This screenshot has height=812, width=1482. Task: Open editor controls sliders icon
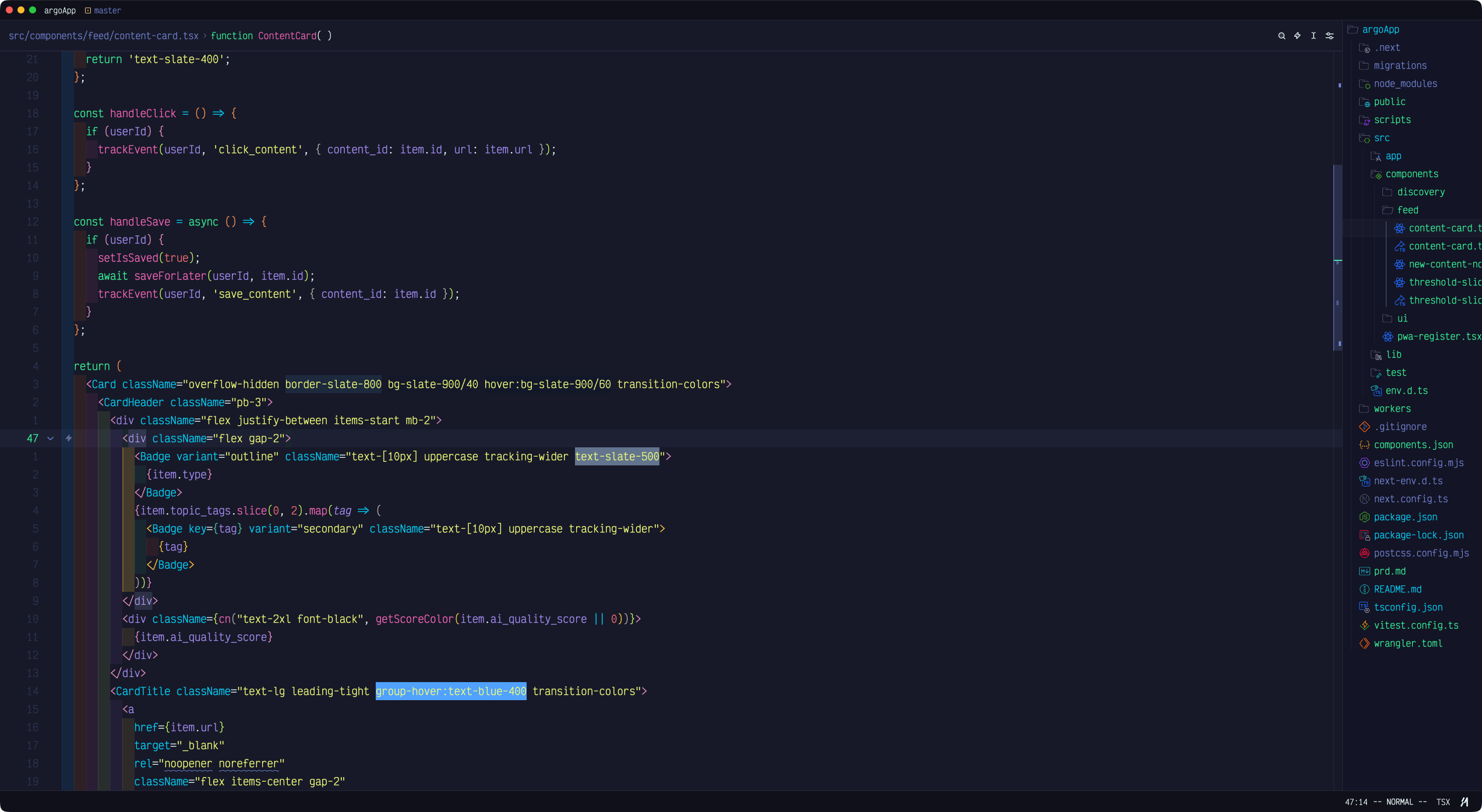(1329, 36)
